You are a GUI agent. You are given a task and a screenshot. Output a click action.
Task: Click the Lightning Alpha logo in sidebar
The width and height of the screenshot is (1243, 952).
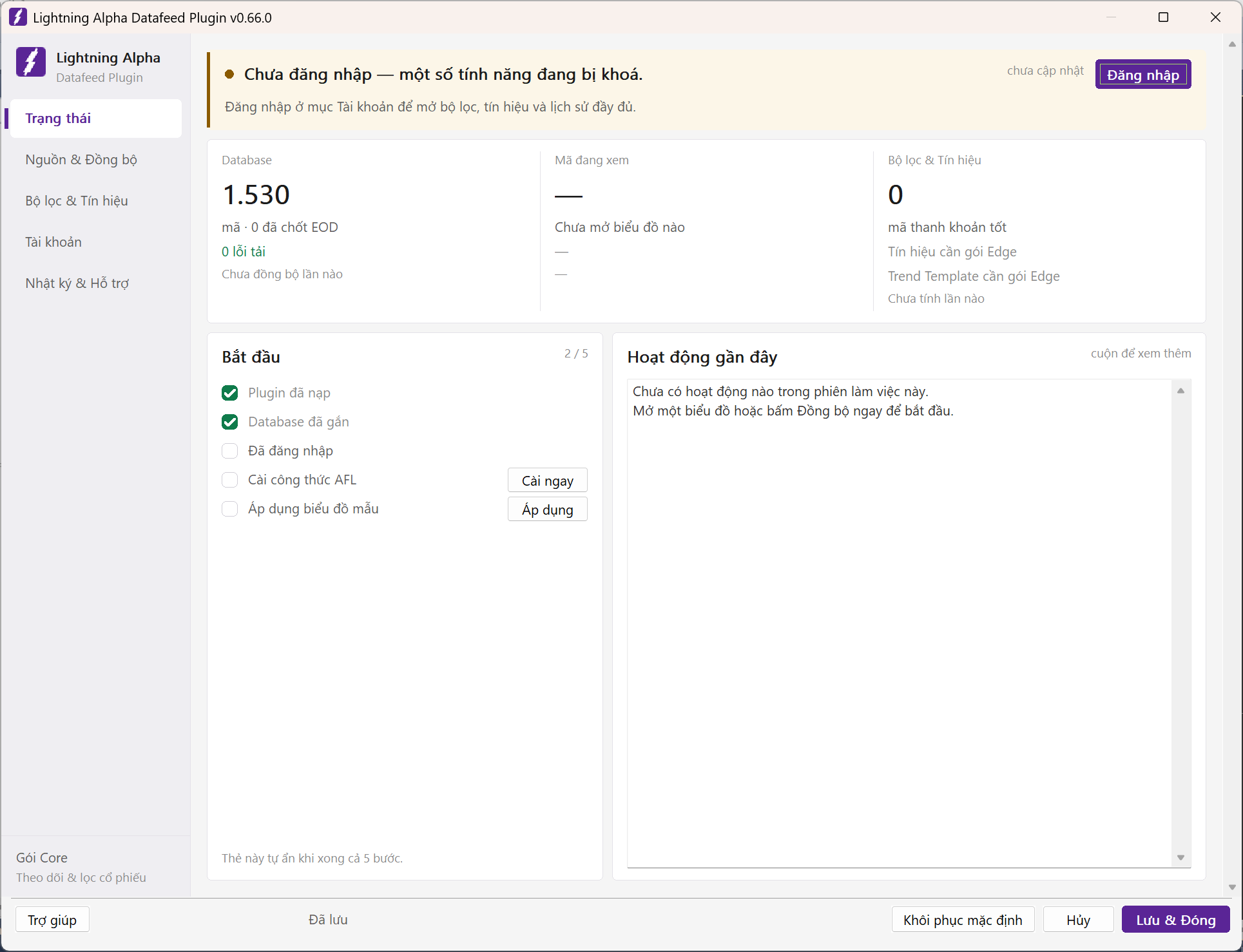31,62
